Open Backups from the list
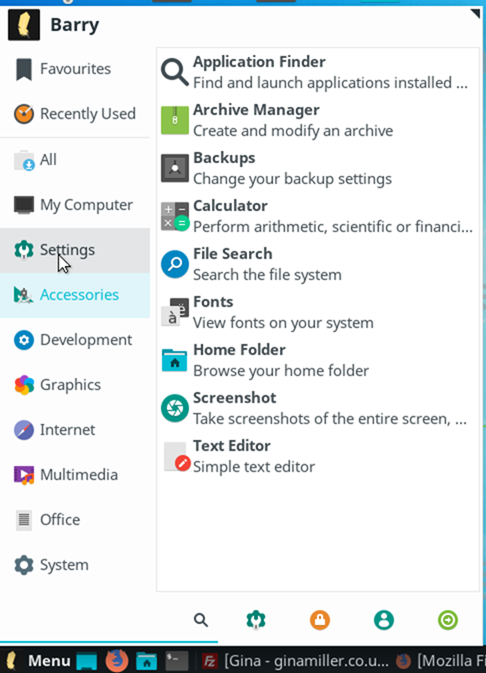Screen dimensions: 486x673 point(318,168)
